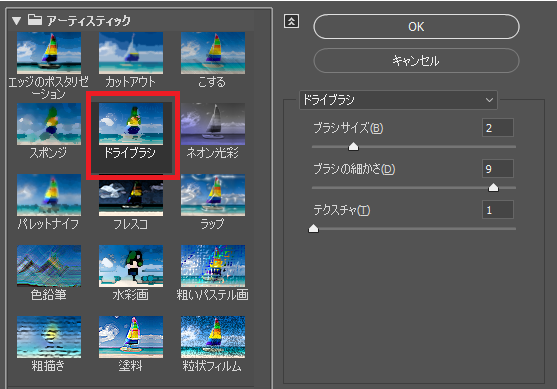Select the ネオン光彩 filter thumbnail
The width and height of the screenshot is (557, 389).
[x=213, y=124]
